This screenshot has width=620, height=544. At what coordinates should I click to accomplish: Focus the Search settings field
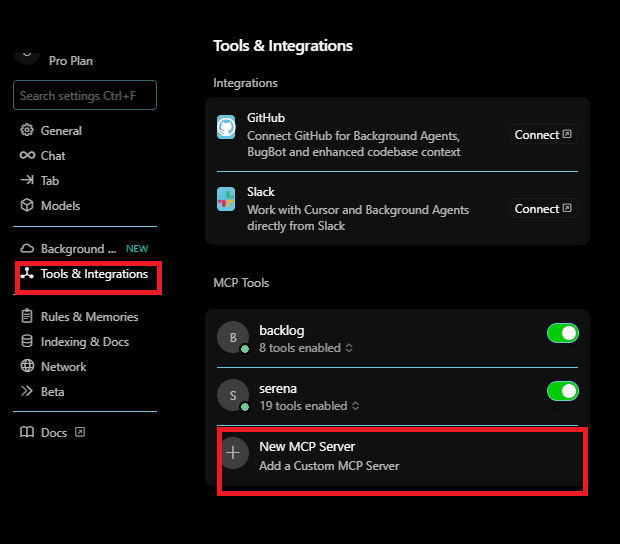pyautogui.click(x=85, y=95)
